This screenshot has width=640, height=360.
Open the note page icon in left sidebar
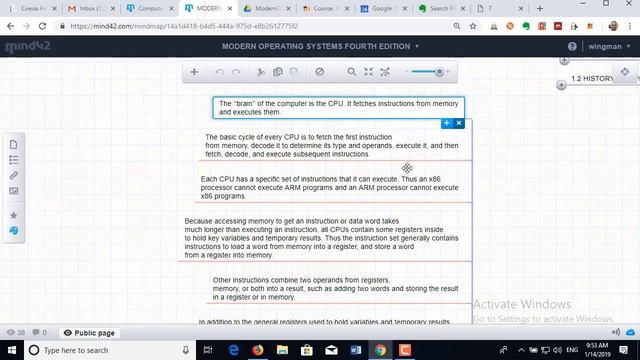coord(13,144)
